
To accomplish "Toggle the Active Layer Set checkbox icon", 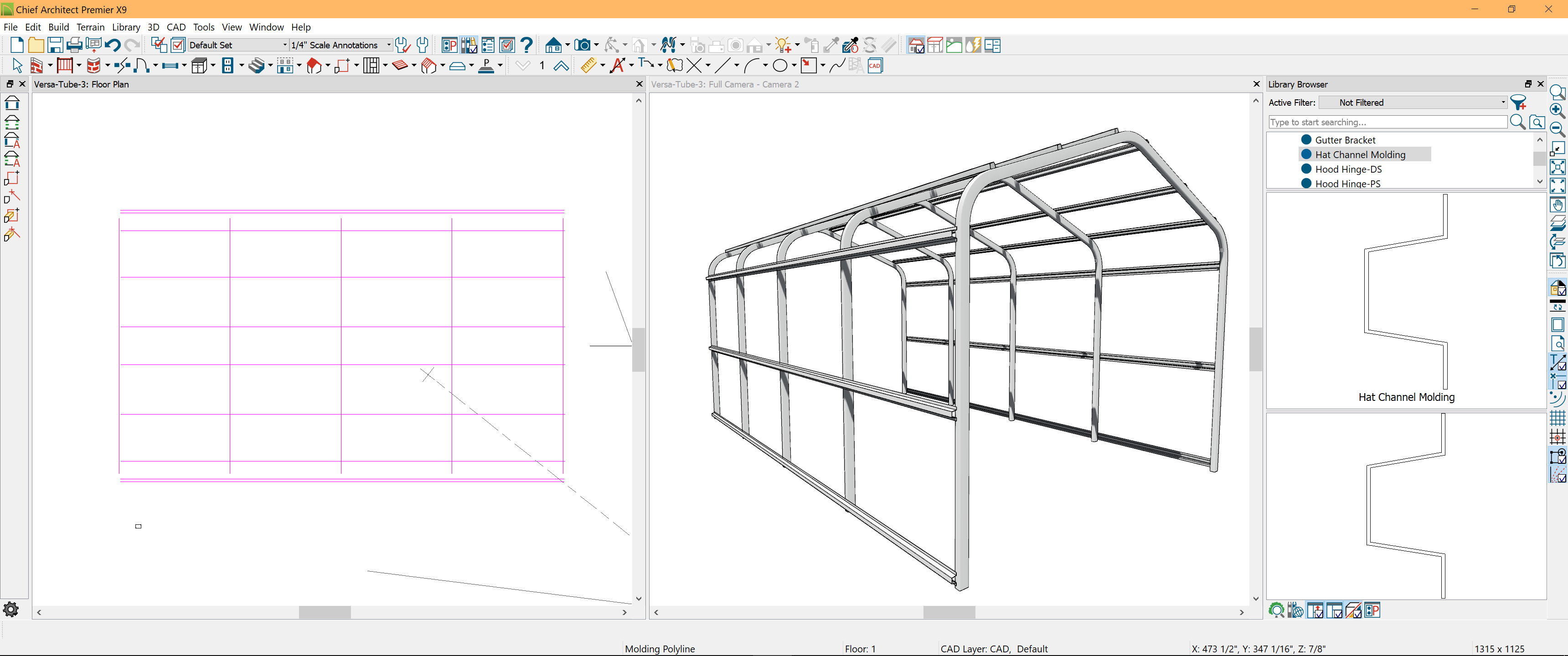I will pos(178,45).
